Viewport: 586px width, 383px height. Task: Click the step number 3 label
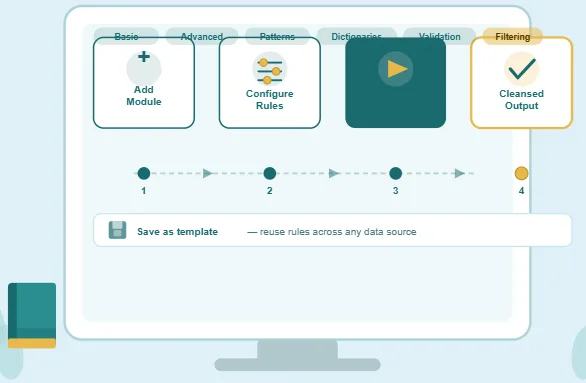click(395, 191)
